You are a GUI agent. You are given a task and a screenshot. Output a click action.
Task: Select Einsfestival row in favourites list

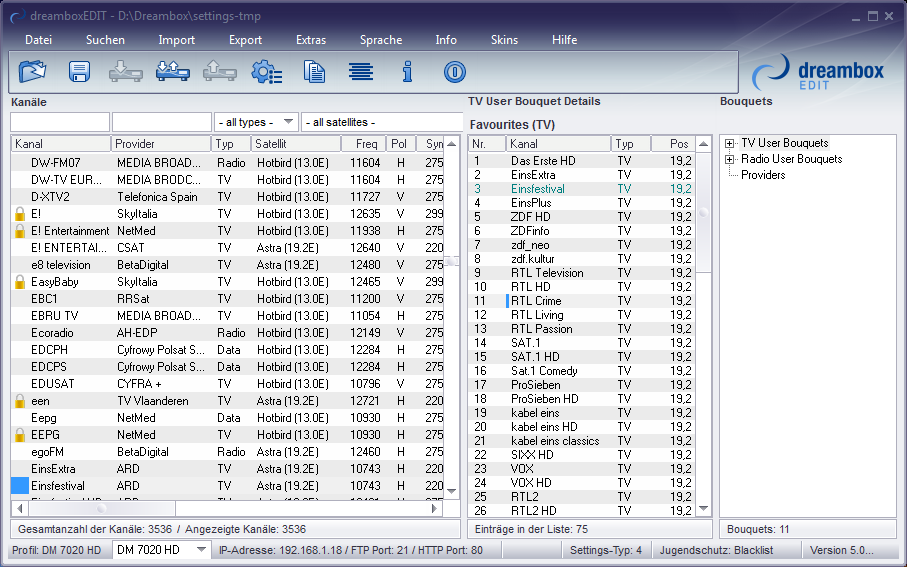581,189
